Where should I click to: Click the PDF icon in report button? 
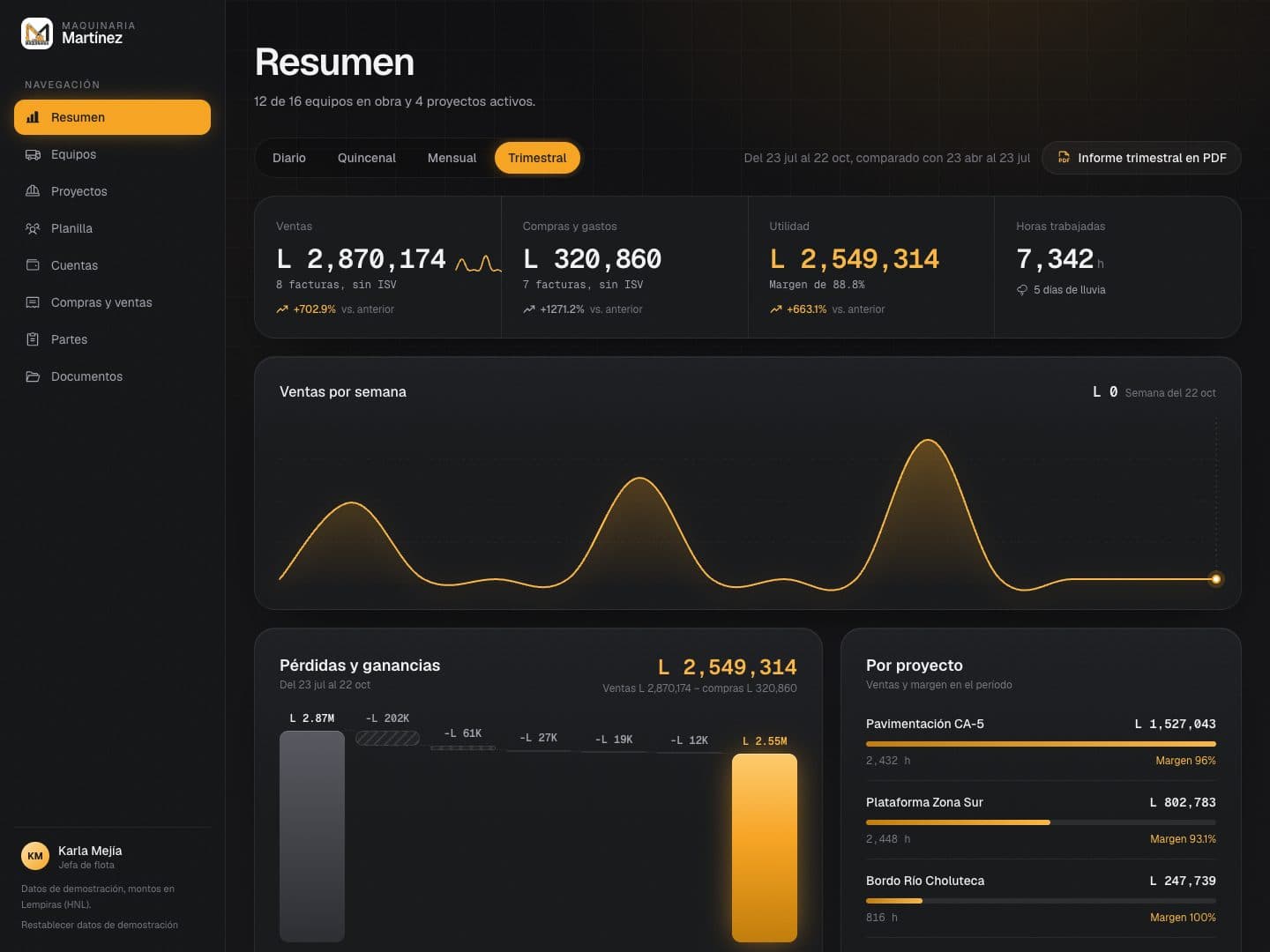coord(1064,158)
